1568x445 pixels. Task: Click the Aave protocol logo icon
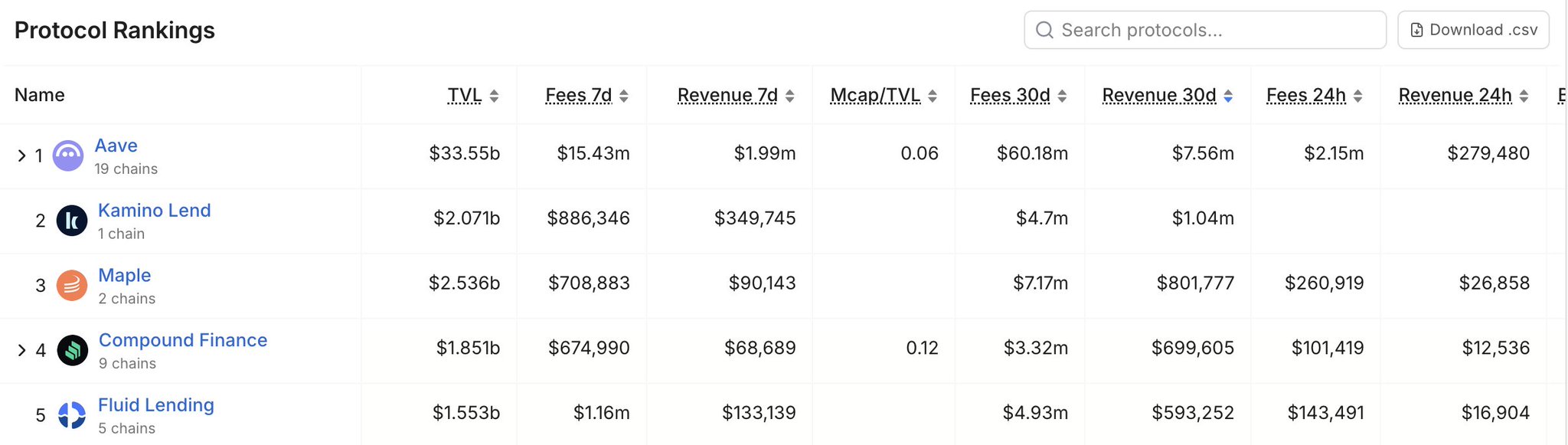68,155
